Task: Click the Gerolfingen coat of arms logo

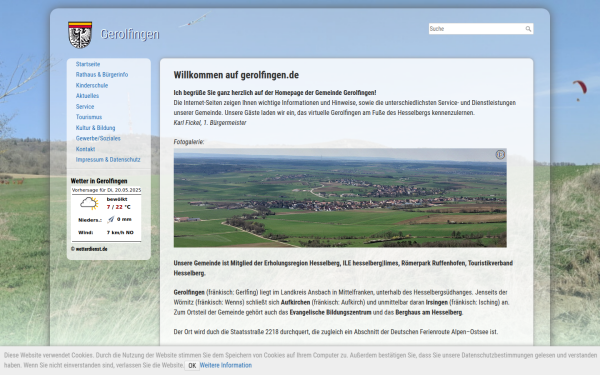Action: click(80, 35)
